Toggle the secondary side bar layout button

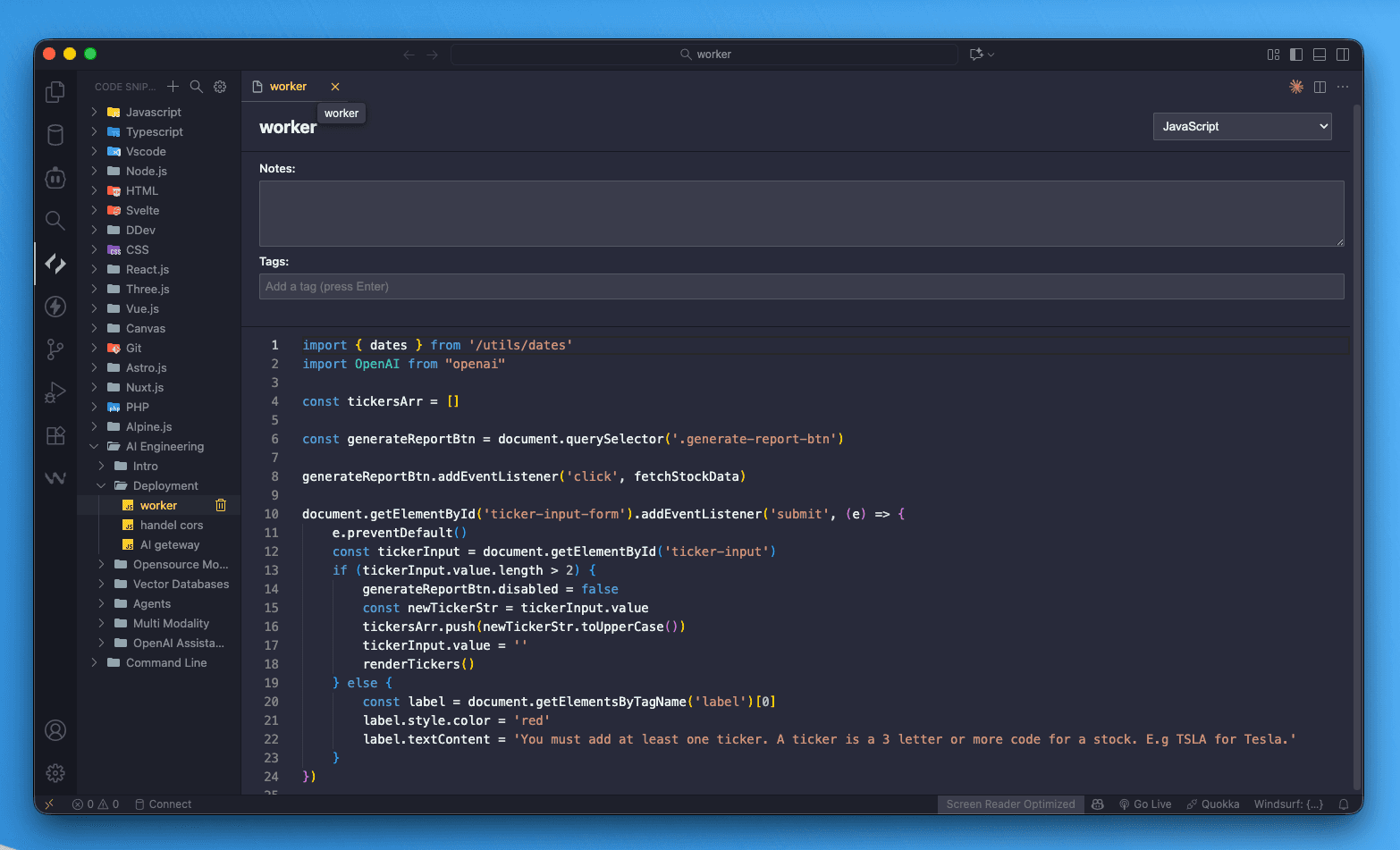point(1343,55)
